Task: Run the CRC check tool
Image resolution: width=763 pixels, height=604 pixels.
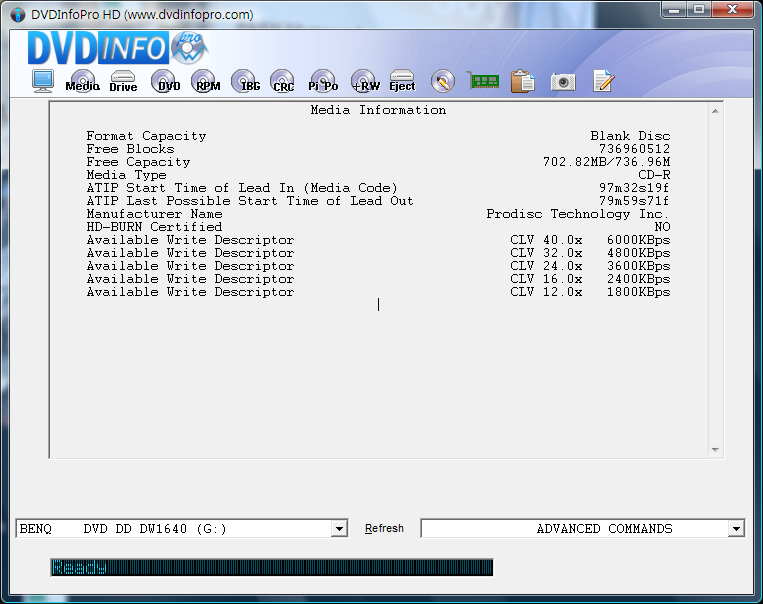Action: pyautogui.click(x=283, y=81)
